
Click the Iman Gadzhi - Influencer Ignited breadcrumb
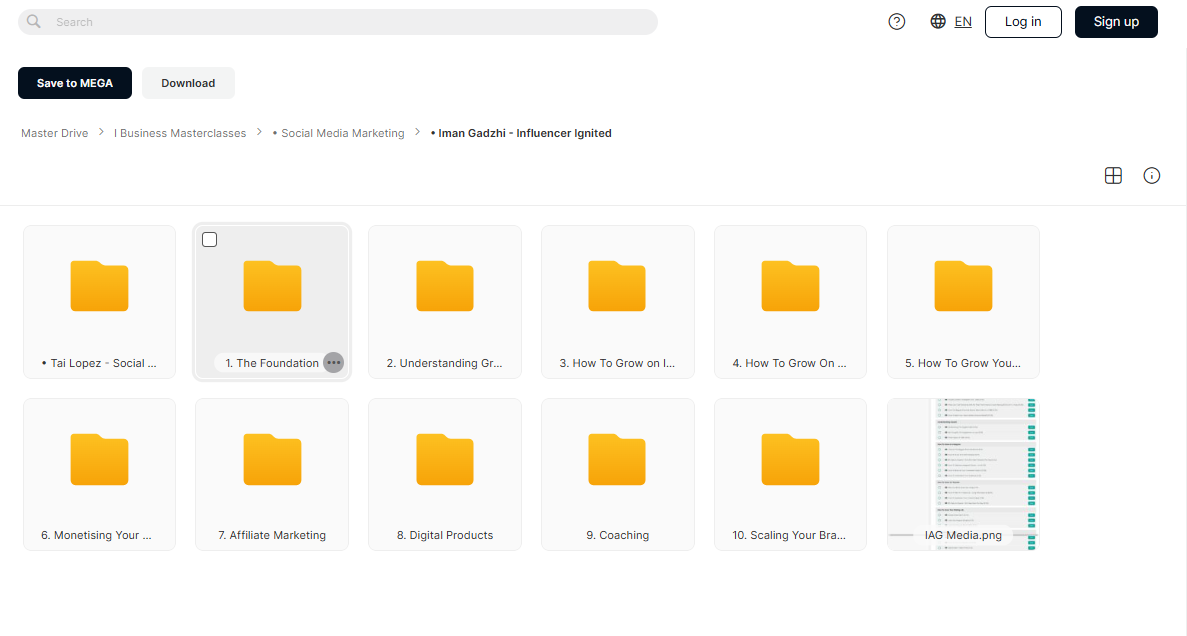coord(521,133)
